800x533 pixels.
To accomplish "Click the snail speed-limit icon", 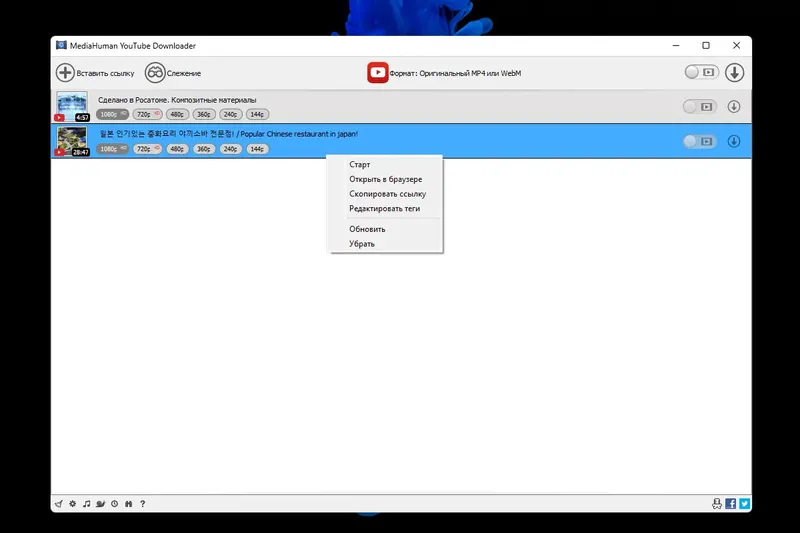I will [101, 504].
